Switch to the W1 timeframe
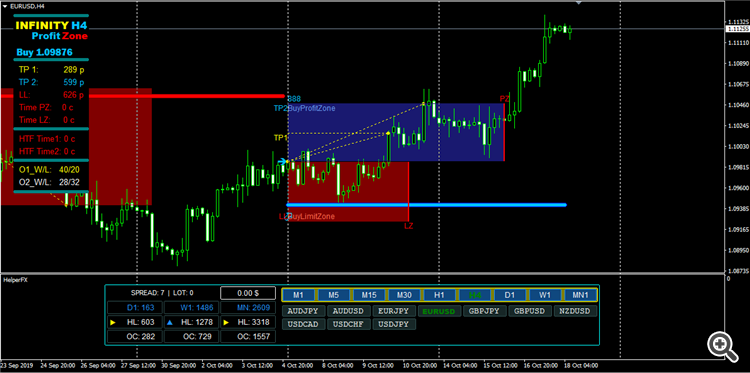This screenshot has height=373, width=750. pyautogui.click(x=545, y=295)
